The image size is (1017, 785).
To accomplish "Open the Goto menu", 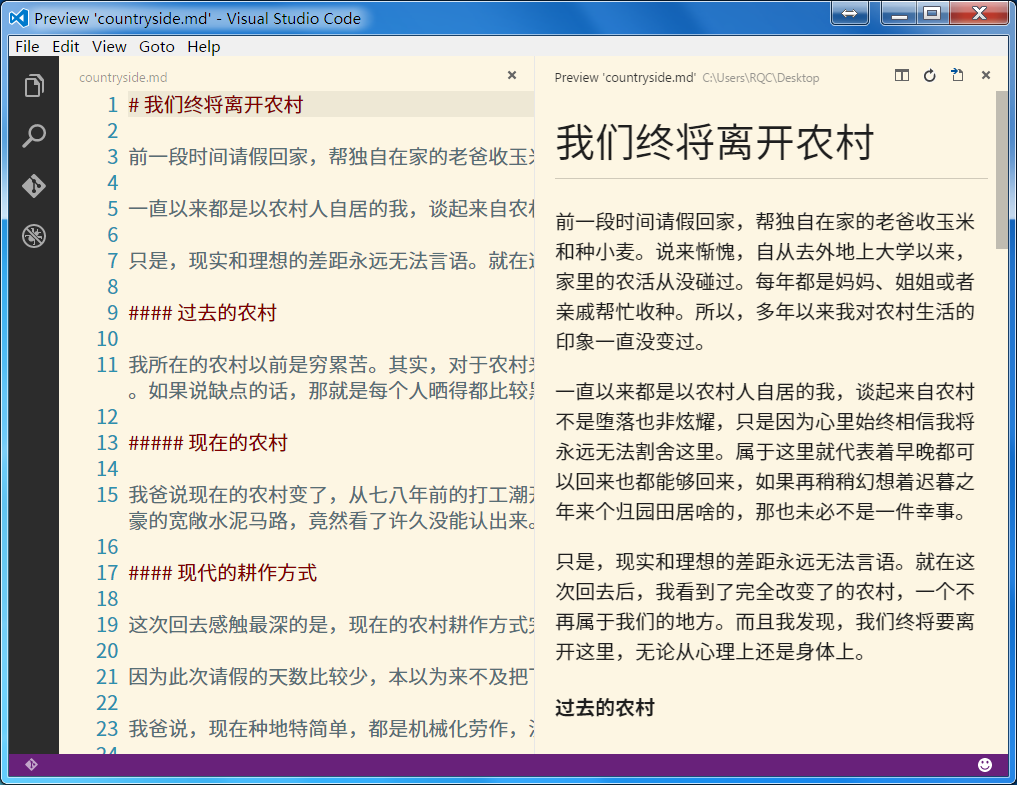I will pyautogui.click(x=157, y=47).
